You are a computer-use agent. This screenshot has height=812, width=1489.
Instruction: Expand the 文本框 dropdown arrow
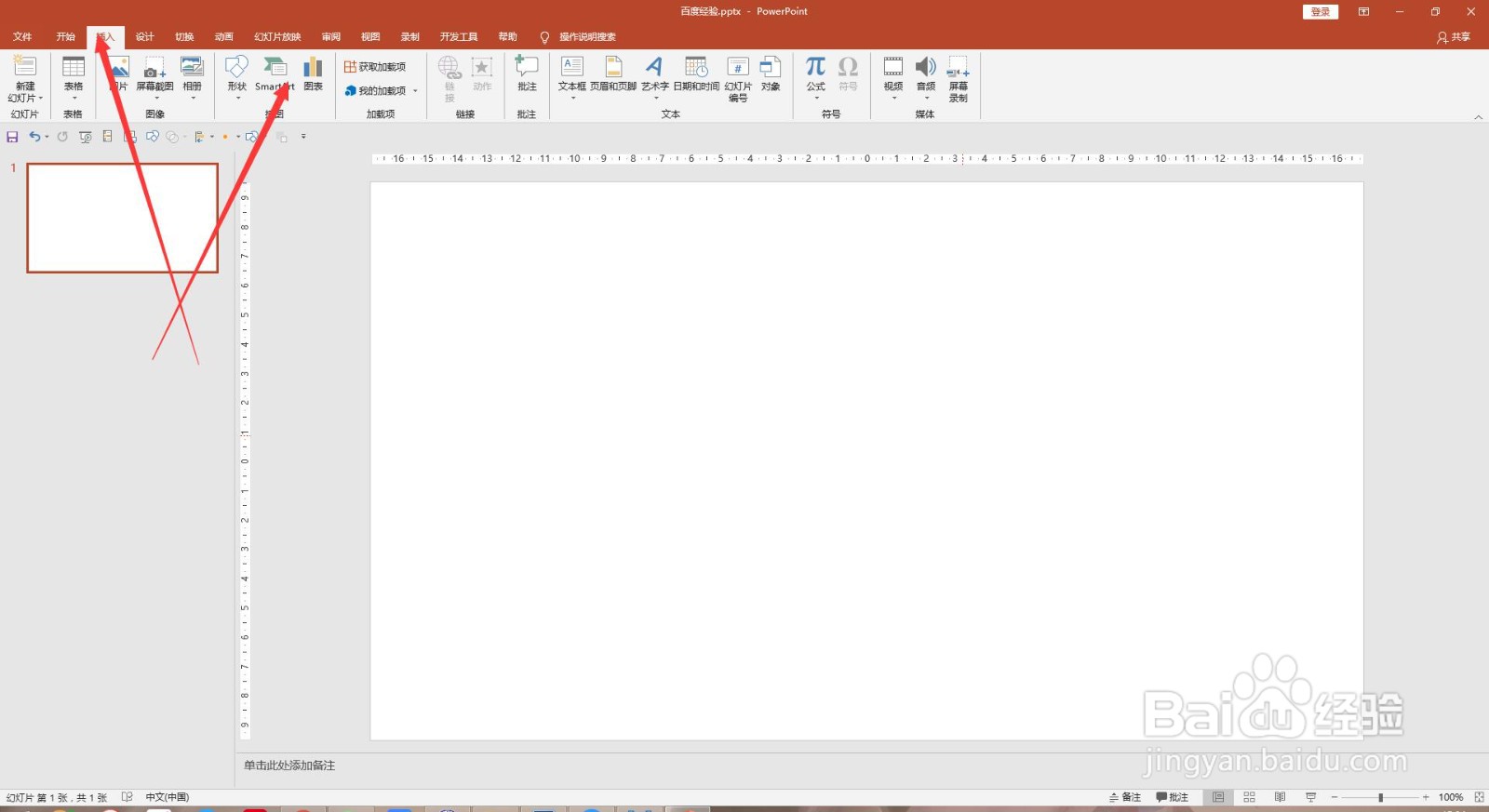pyautogui.click(x=572, y=98)
